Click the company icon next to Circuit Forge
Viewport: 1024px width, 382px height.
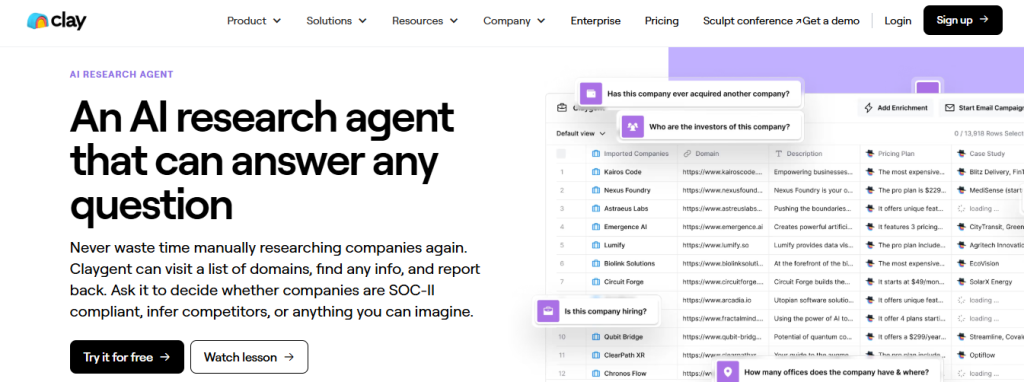pyautogui.click(x=596, y=281)
